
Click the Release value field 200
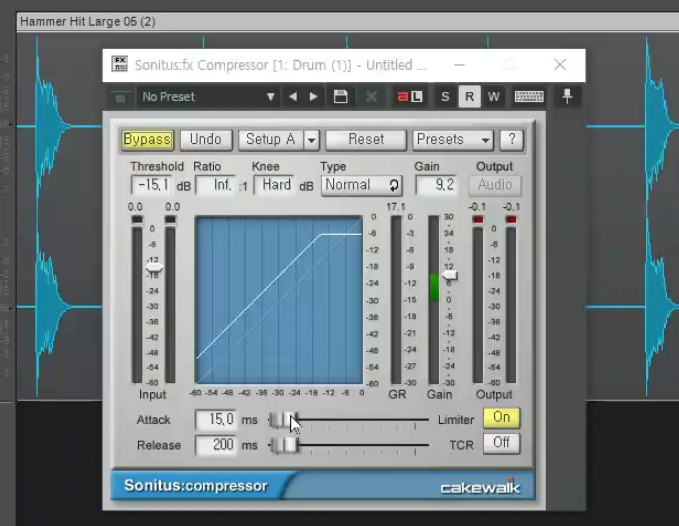216,445
